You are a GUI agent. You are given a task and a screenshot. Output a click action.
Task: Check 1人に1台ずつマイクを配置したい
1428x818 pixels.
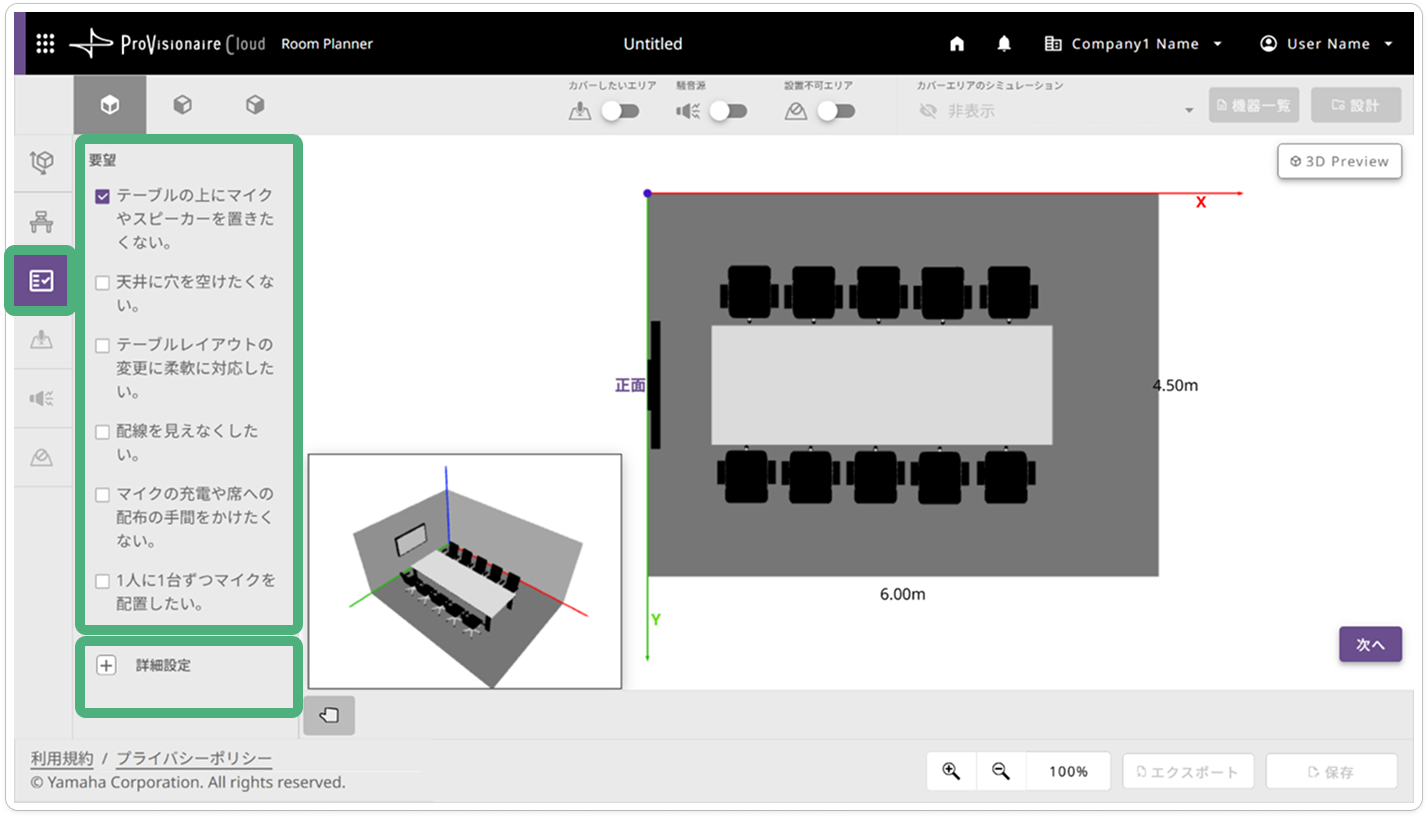coord(102,581)
